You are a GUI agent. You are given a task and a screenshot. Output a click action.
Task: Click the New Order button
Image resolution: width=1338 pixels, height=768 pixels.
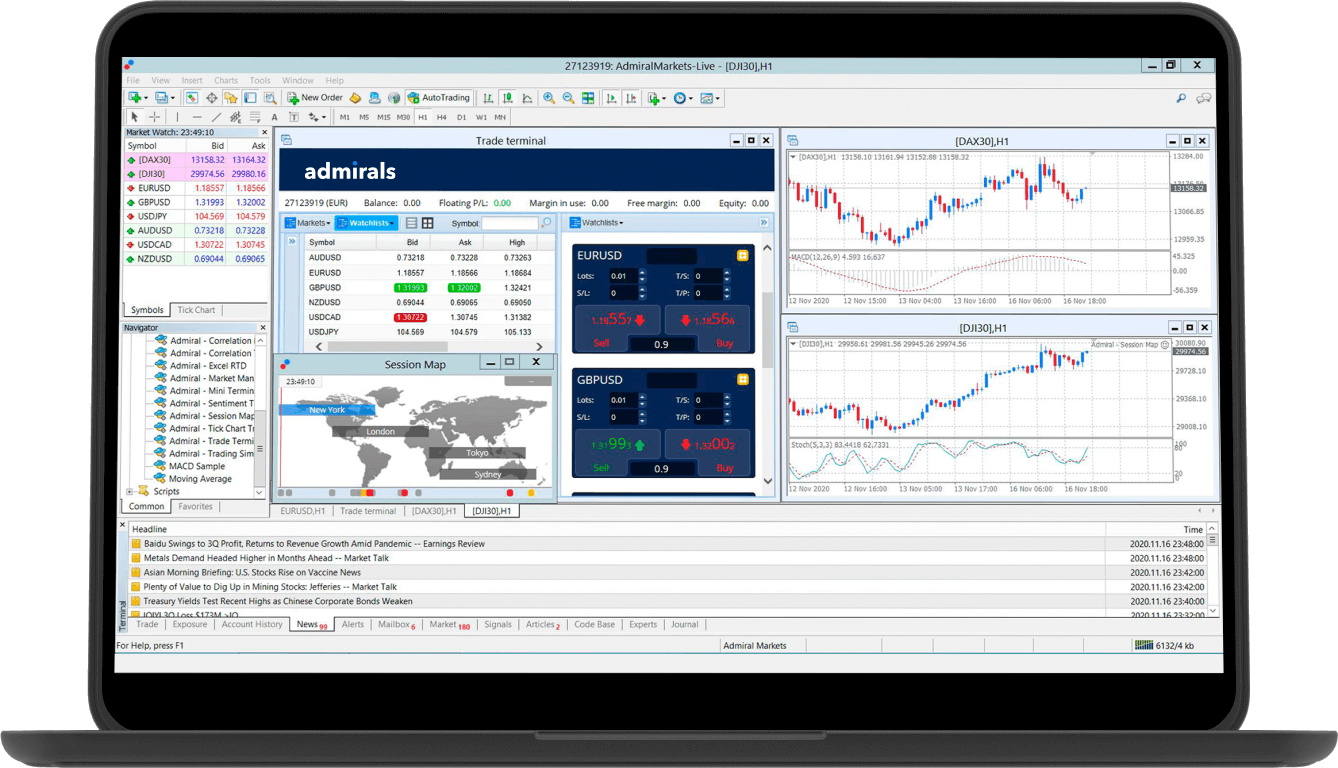point(314,98)
